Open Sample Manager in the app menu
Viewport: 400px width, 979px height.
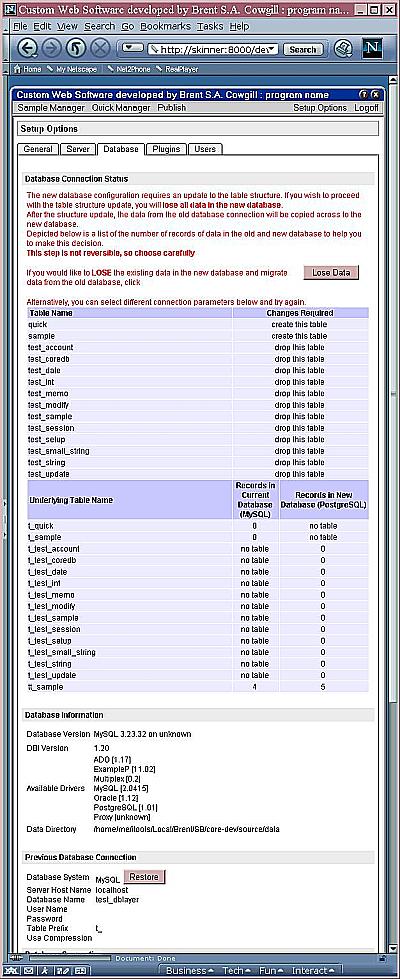coord(51,107)
